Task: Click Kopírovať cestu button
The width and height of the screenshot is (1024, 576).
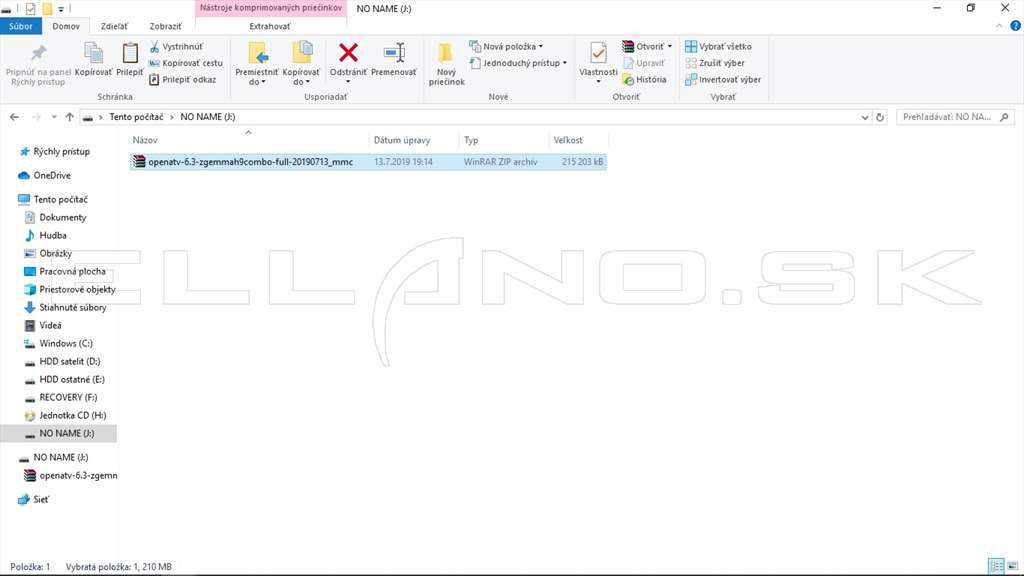Action: (x=185, y=63)
